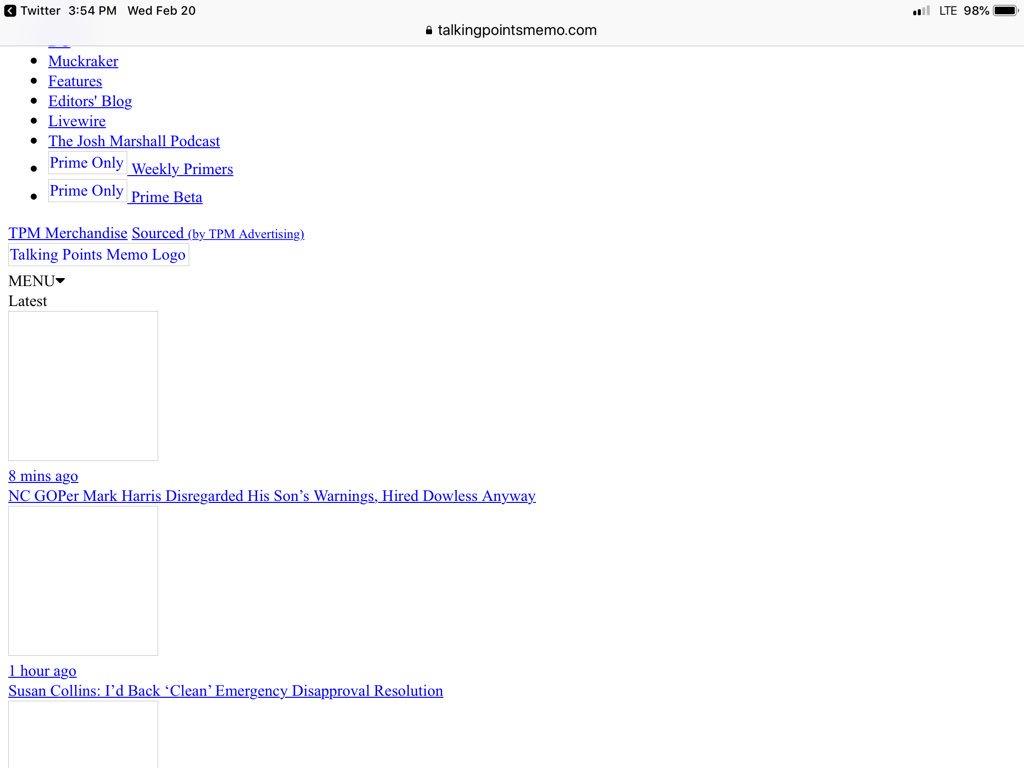Screen dimensions: 1024x768
Task: Open TPM Merchandise link
Action: (x=68, y=233)
